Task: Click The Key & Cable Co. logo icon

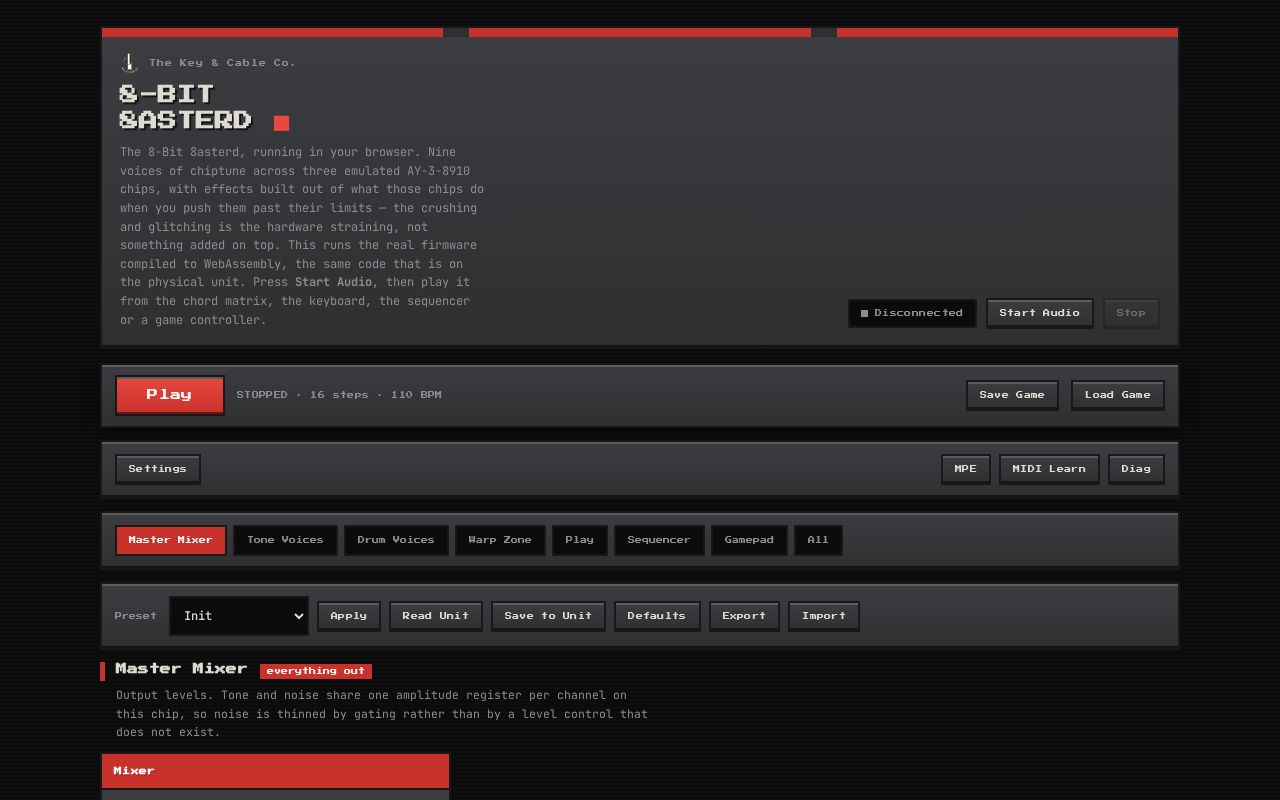Action: click(130, 63)
